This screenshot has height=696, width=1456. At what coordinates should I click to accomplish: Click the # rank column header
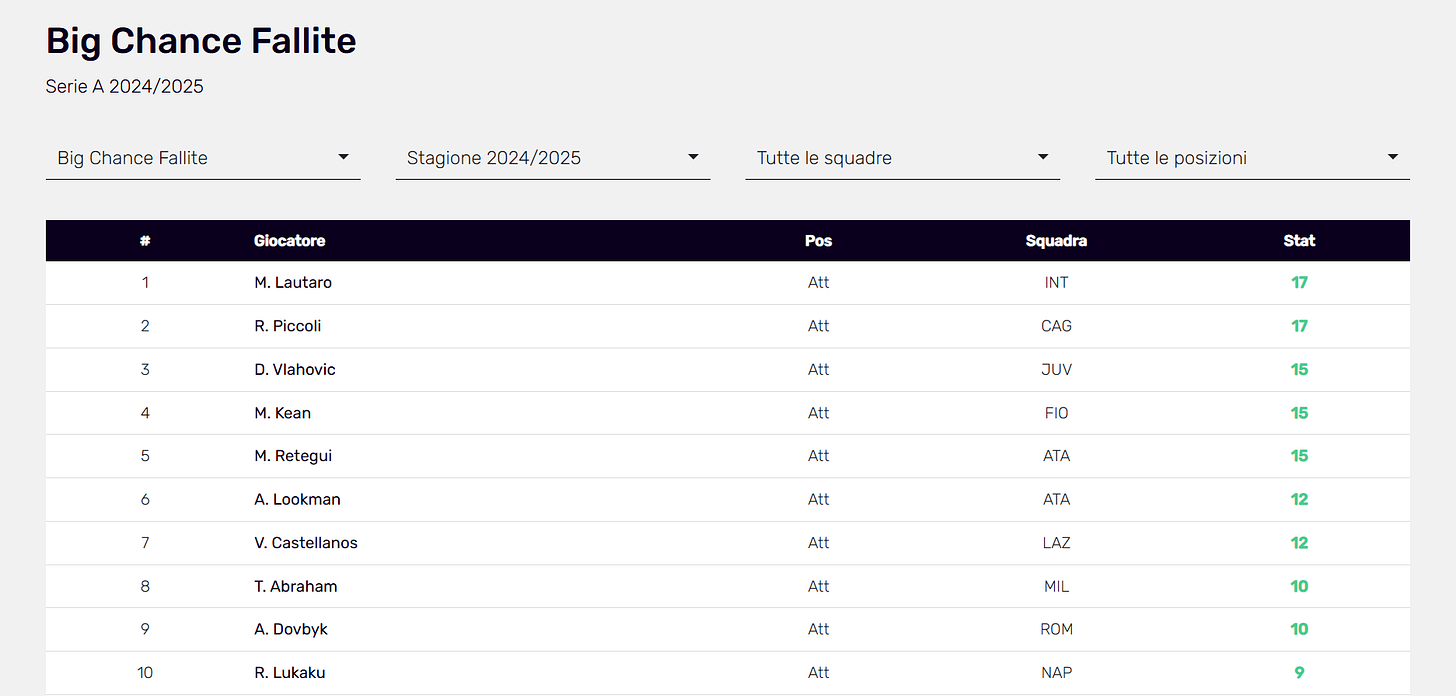tap(145, 241)
